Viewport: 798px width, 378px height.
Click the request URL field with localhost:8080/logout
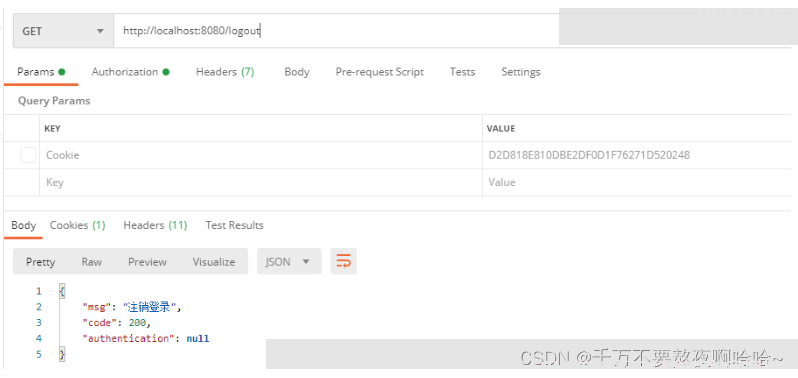[x=336, y=31]
